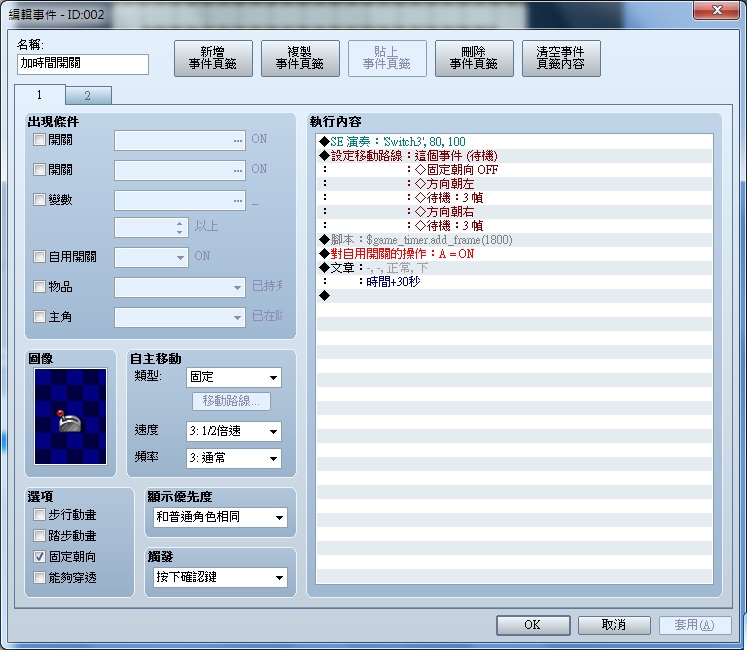Check the 步行動畫 option
Viewport: 747px width, 650px height.
(39, 515)
